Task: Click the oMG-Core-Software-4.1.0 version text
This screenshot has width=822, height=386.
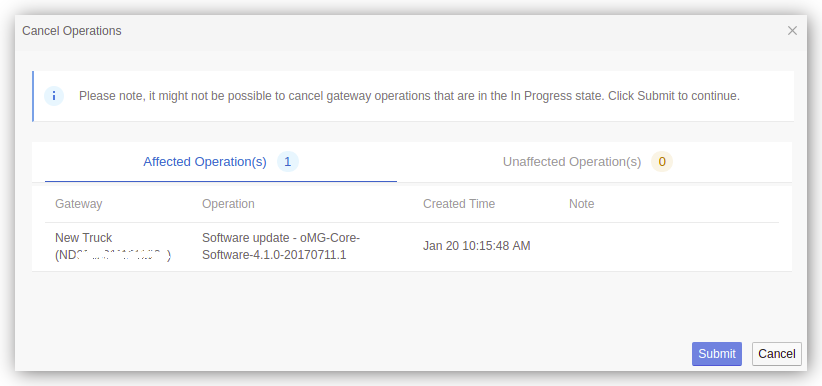Action: point(281,246)
